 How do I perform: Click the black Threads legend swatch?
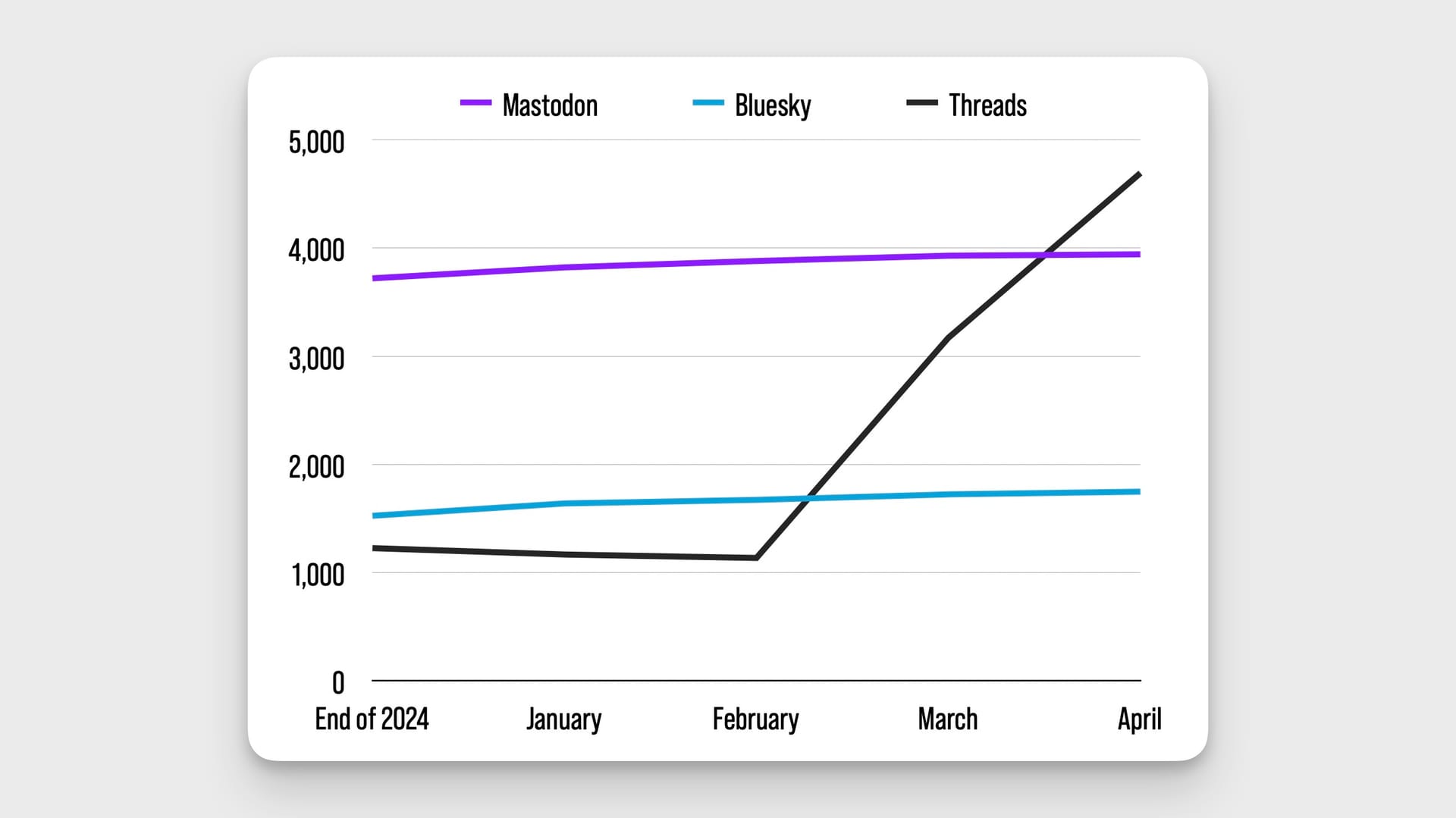coord(922,103)
